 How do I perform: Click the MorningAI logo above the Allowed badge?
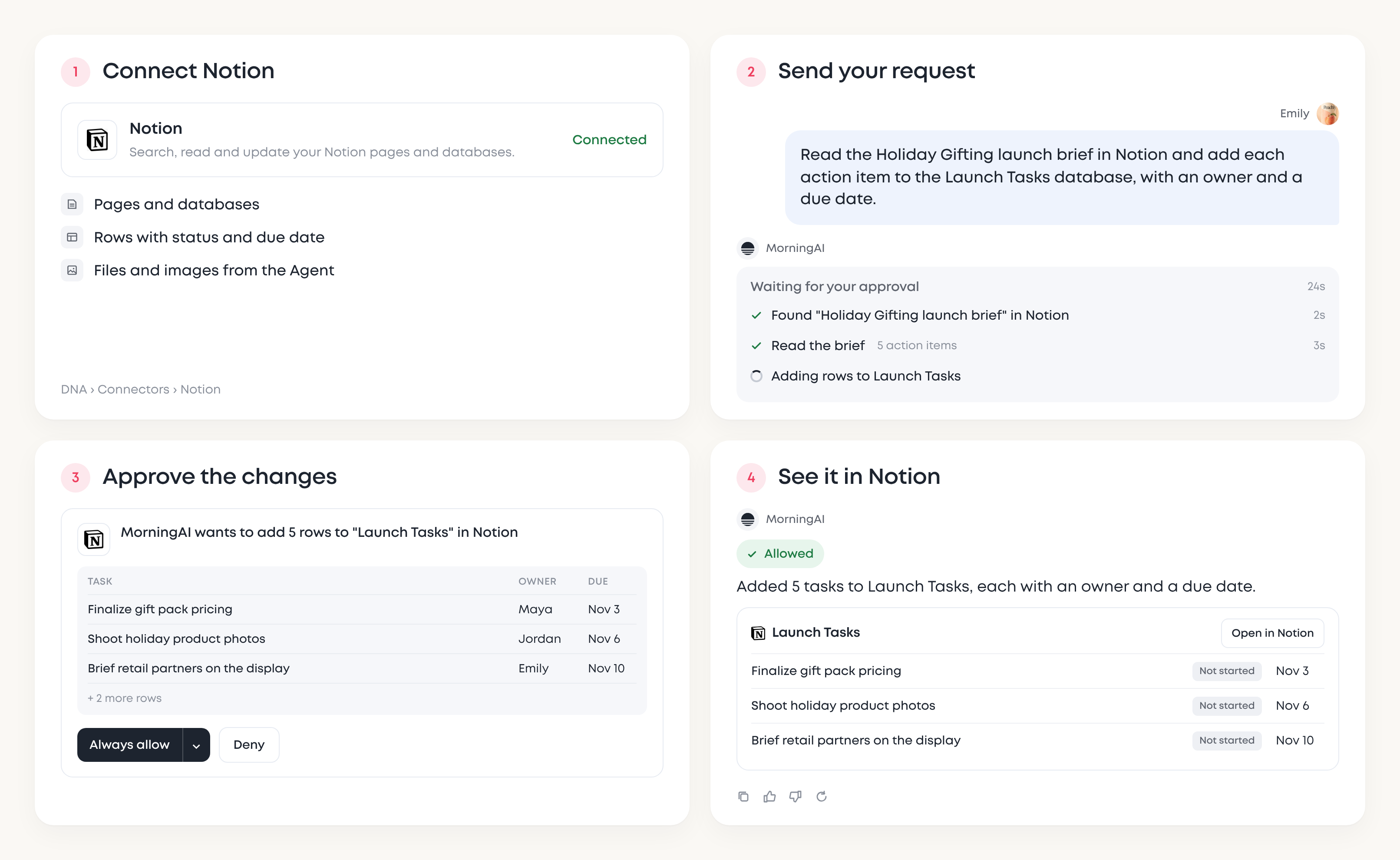click(x=748, y=519)
